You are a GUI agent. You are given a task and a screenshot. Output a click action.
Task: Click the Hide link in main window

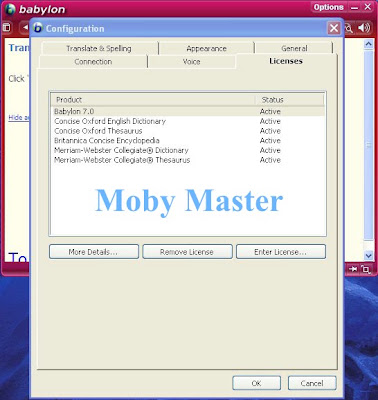pyautogui.click(x=19, y=117)
